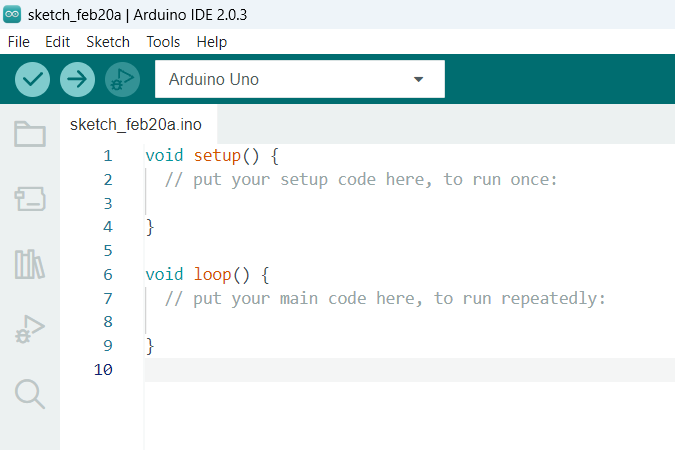
Task: Open the Debug panel in sidebar
Action: (x=30, y=329)
